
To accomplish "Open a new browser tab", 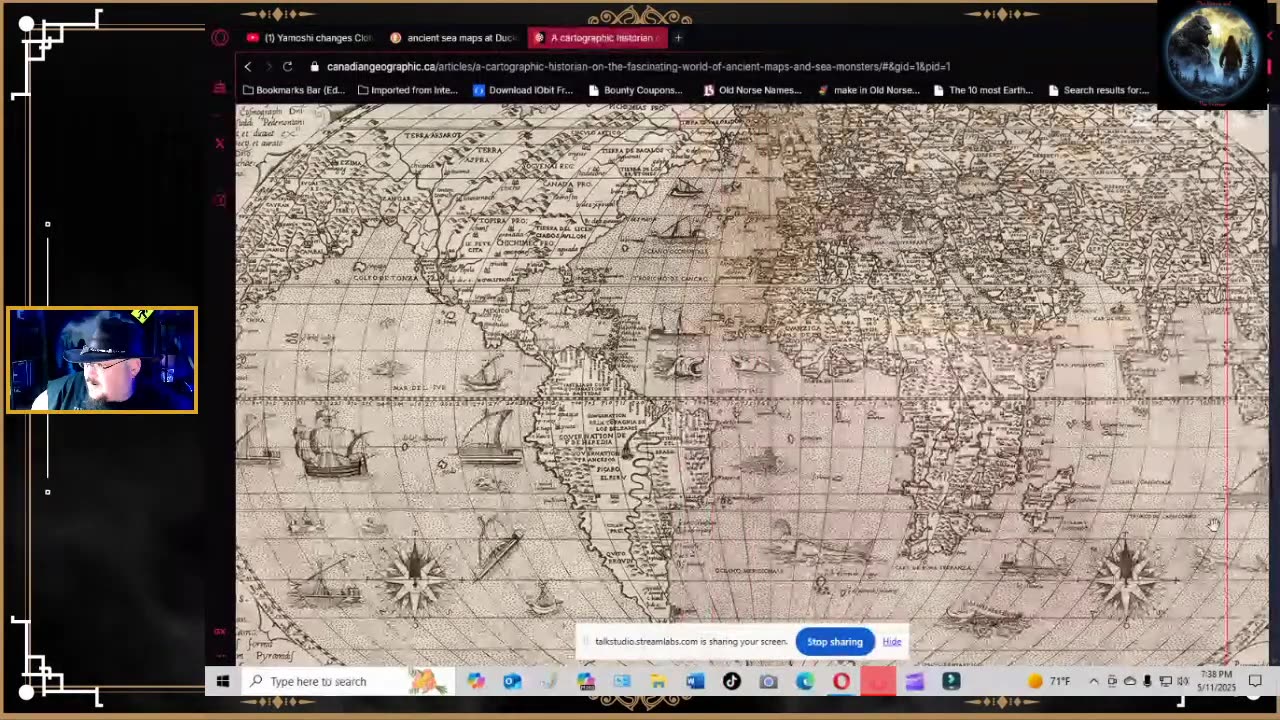I will coord(678,38).
